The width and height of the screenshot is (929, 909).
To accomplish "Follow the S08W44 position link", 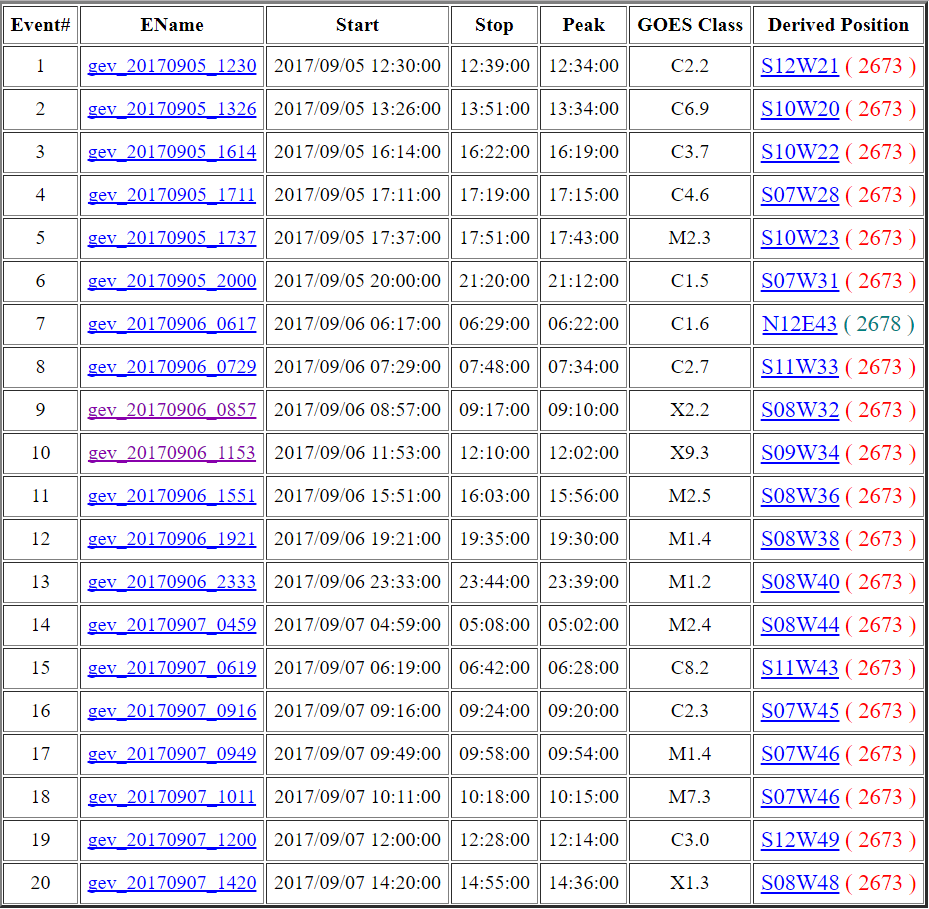I will point(800,625).
